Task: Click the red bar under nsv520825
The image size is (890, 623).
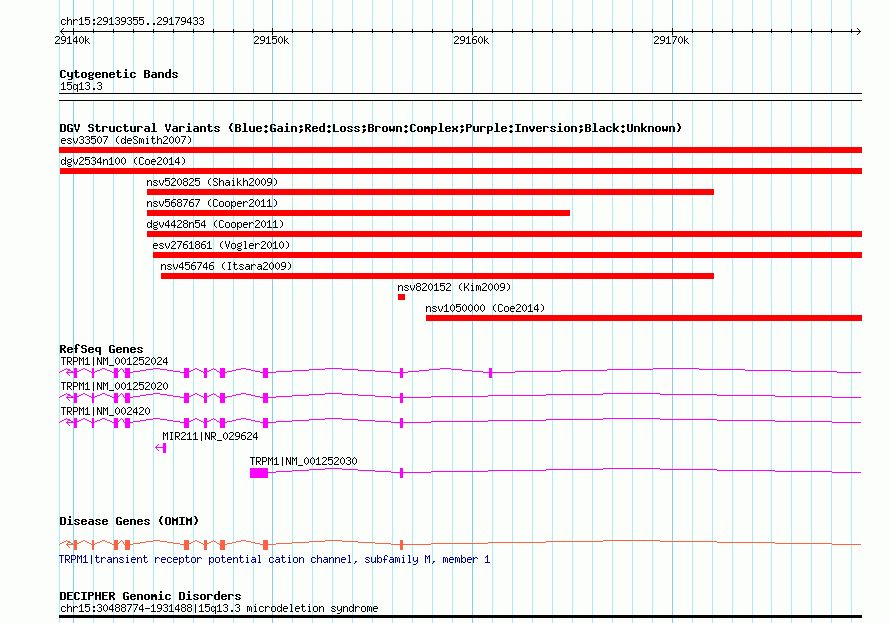Action: click(430, 192)
